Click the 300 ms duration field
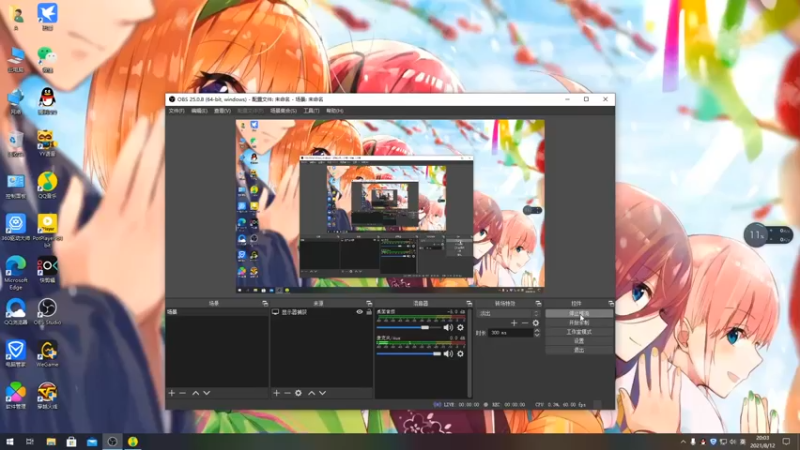Image resolution: width=800 pixels, height=450 pixels. coord(510,333)
